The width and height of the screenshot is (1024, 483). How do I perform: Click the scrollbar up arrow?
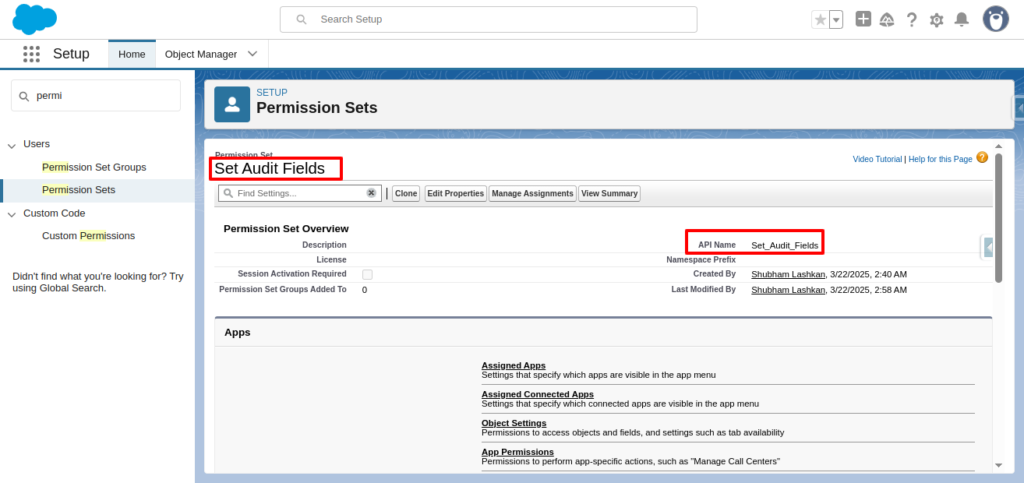tap(998, 147)
